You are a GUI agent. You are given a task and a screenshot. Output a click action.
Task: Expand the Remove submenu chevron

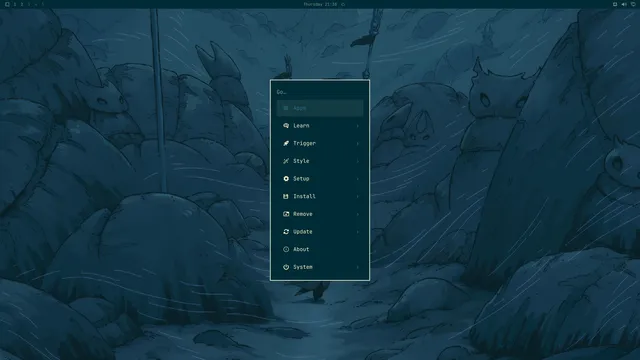(358, 214)
